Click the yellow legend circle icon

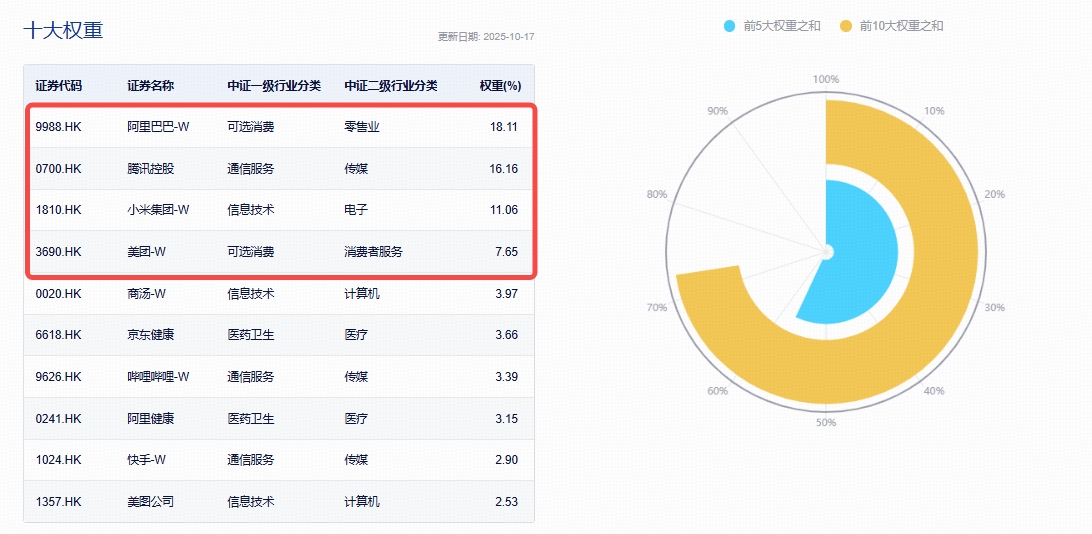pos(845,26)
